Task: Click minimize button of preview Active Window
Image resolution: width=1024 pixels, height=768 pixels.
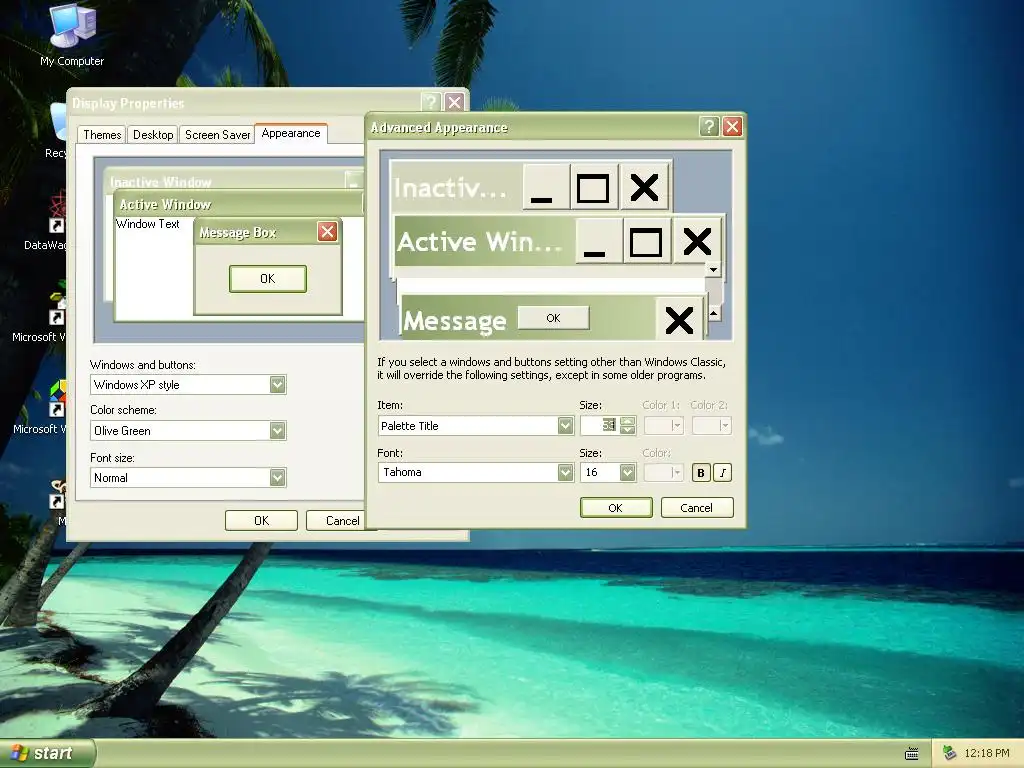Action: tap(598, 241)
